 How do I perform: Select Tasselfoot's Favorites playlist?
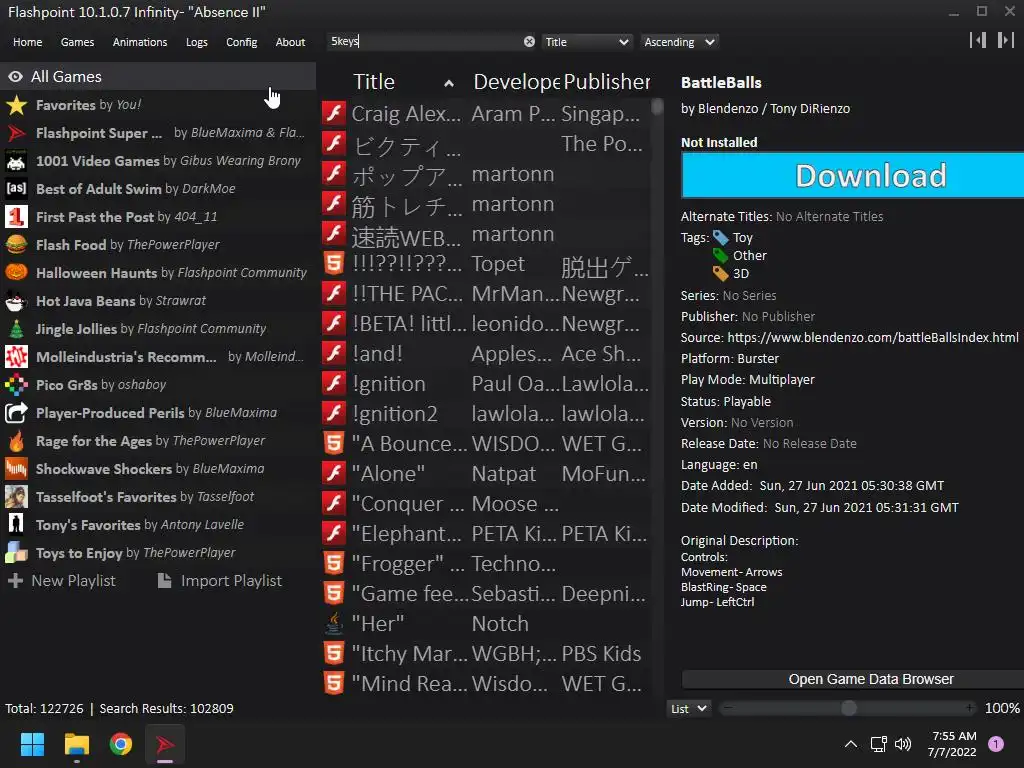(158, 497)
